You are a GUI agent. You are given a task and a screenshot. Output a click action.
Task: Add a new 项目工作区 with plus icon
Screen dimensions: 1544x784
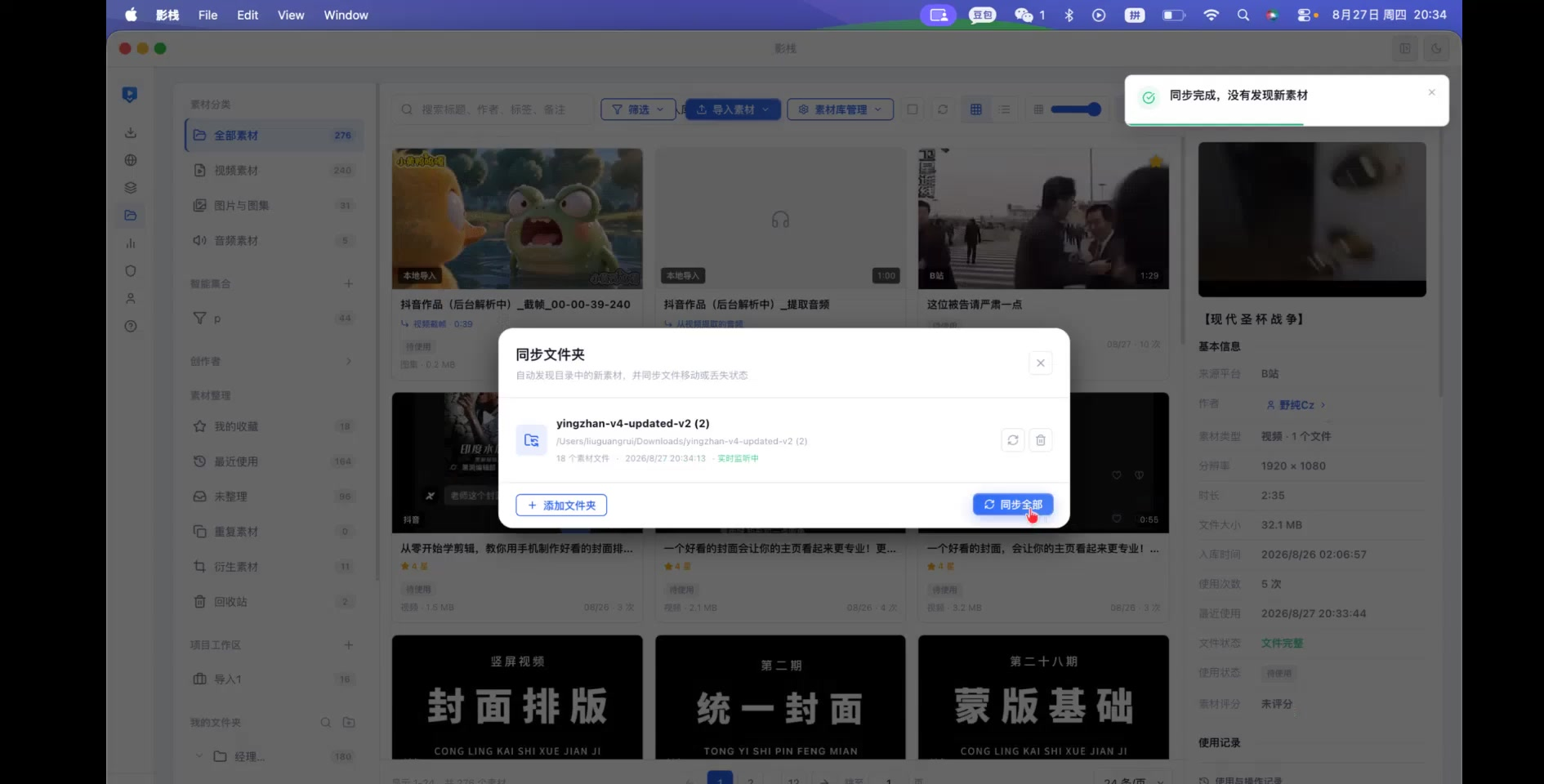349,645
